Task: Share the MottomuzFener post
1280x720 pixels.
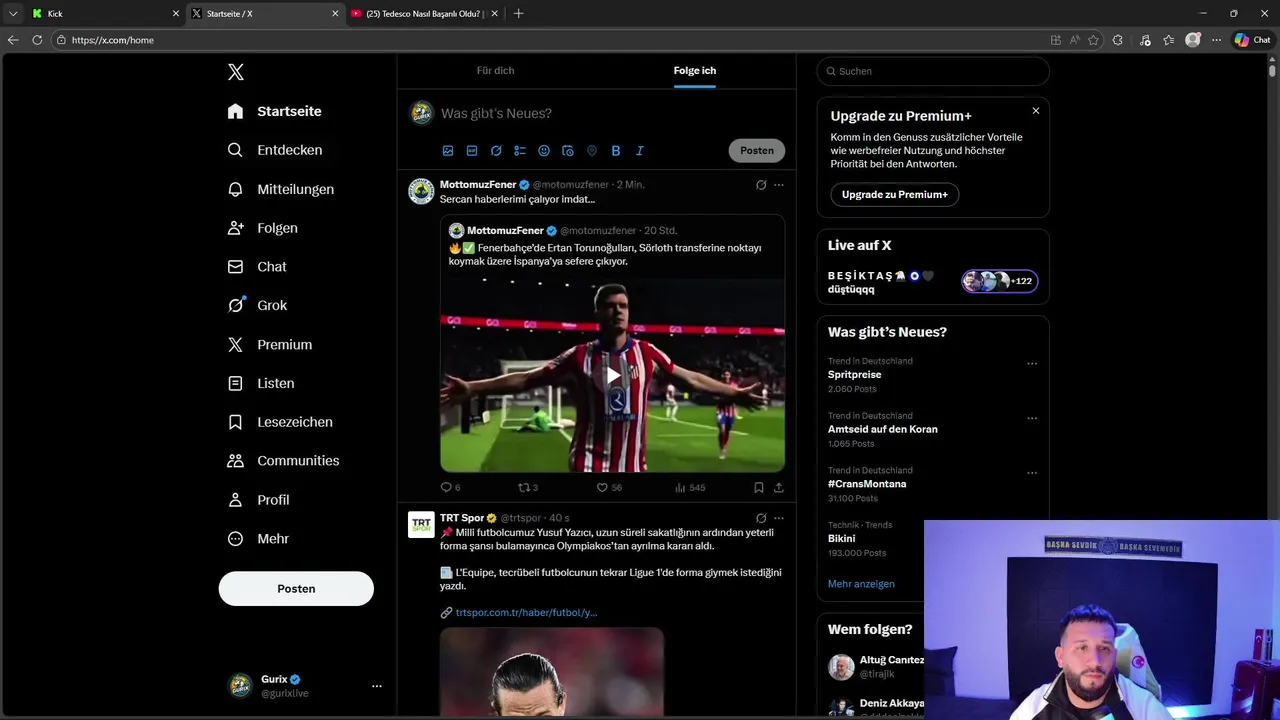Action: coord(779,488)
